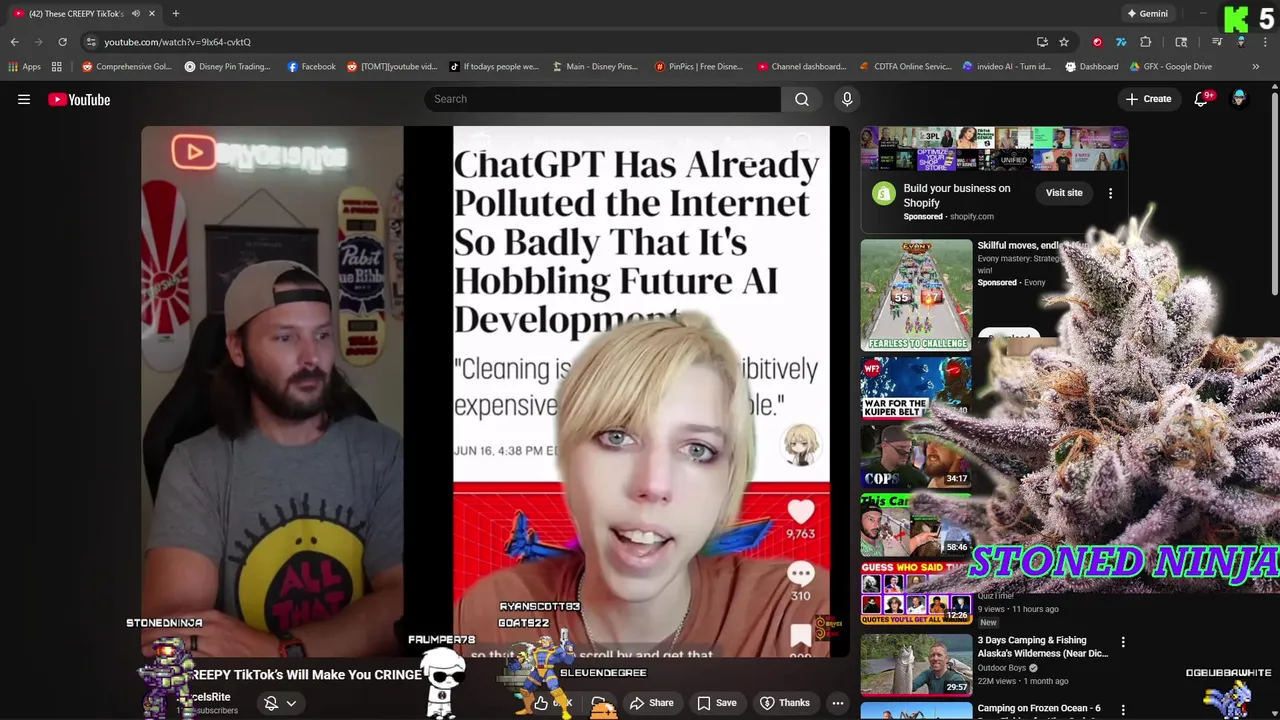Click the install app icon in address bar

tap(1042, 42)
